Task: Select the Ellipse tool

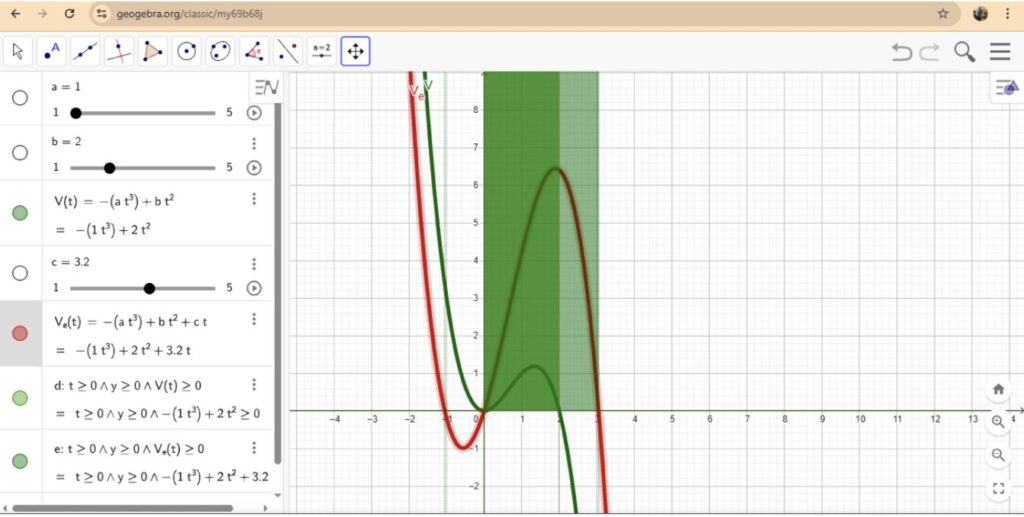Action: click(x=221, y=51)
